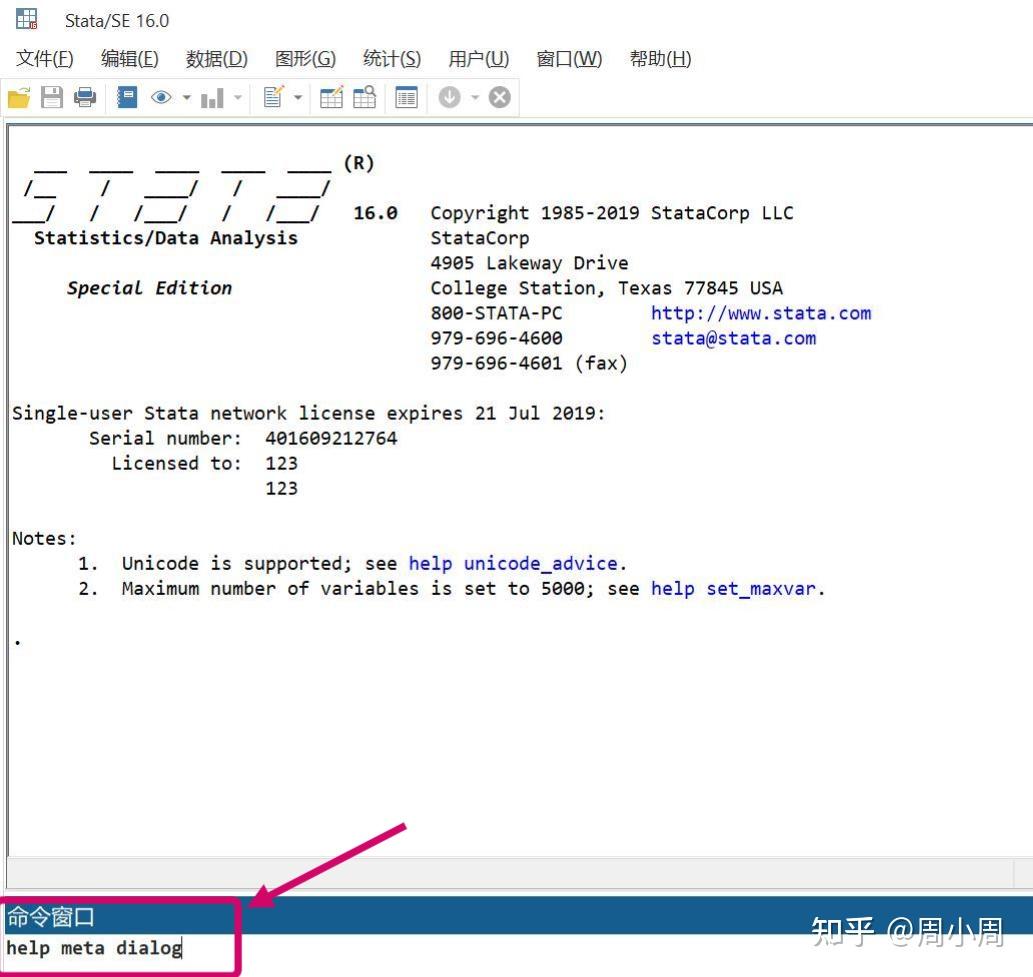The height and width of the screenshot is (977, 1033).
Task: Click the More down-arrow icon
Action: point(449,98)
